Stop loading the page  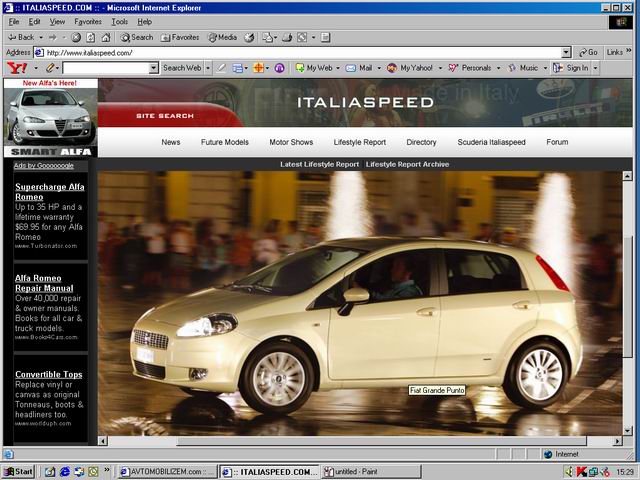[76, 38]
